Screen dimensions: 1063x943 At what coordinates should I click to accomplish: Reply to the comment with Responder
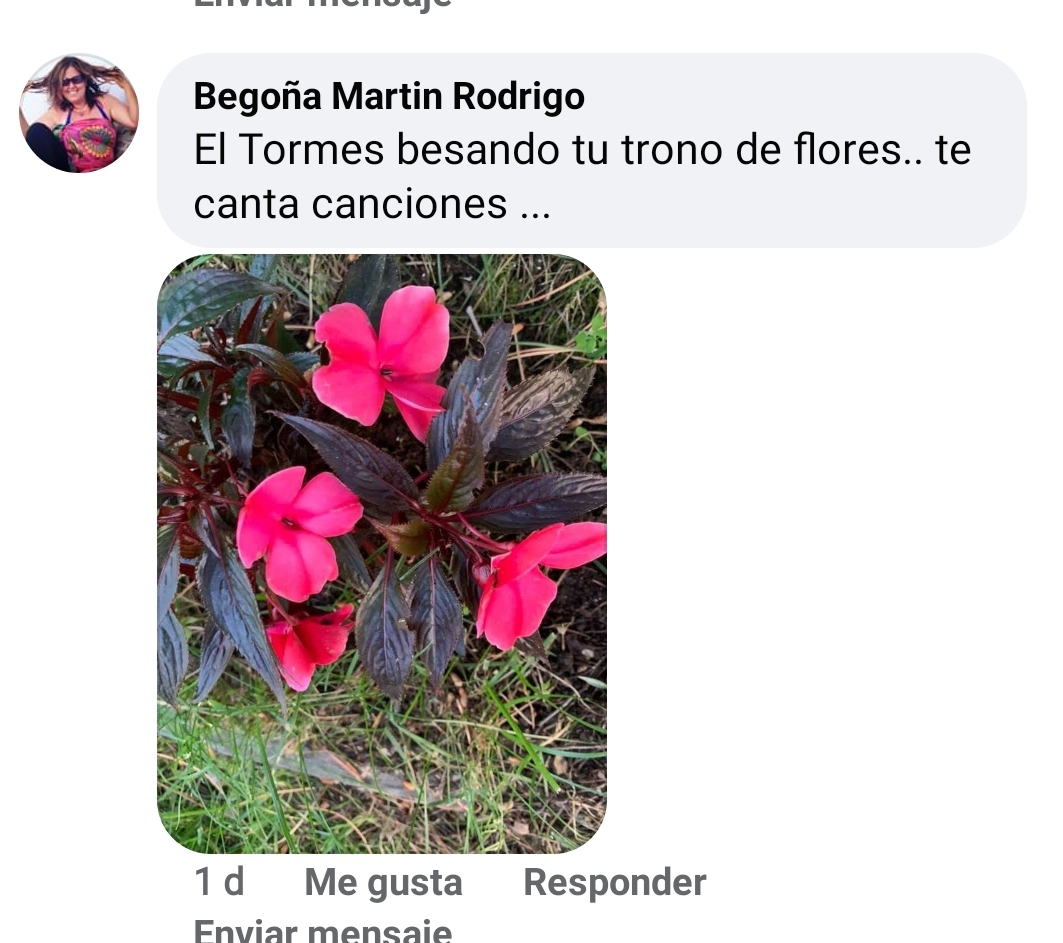(x=614, y=882)
